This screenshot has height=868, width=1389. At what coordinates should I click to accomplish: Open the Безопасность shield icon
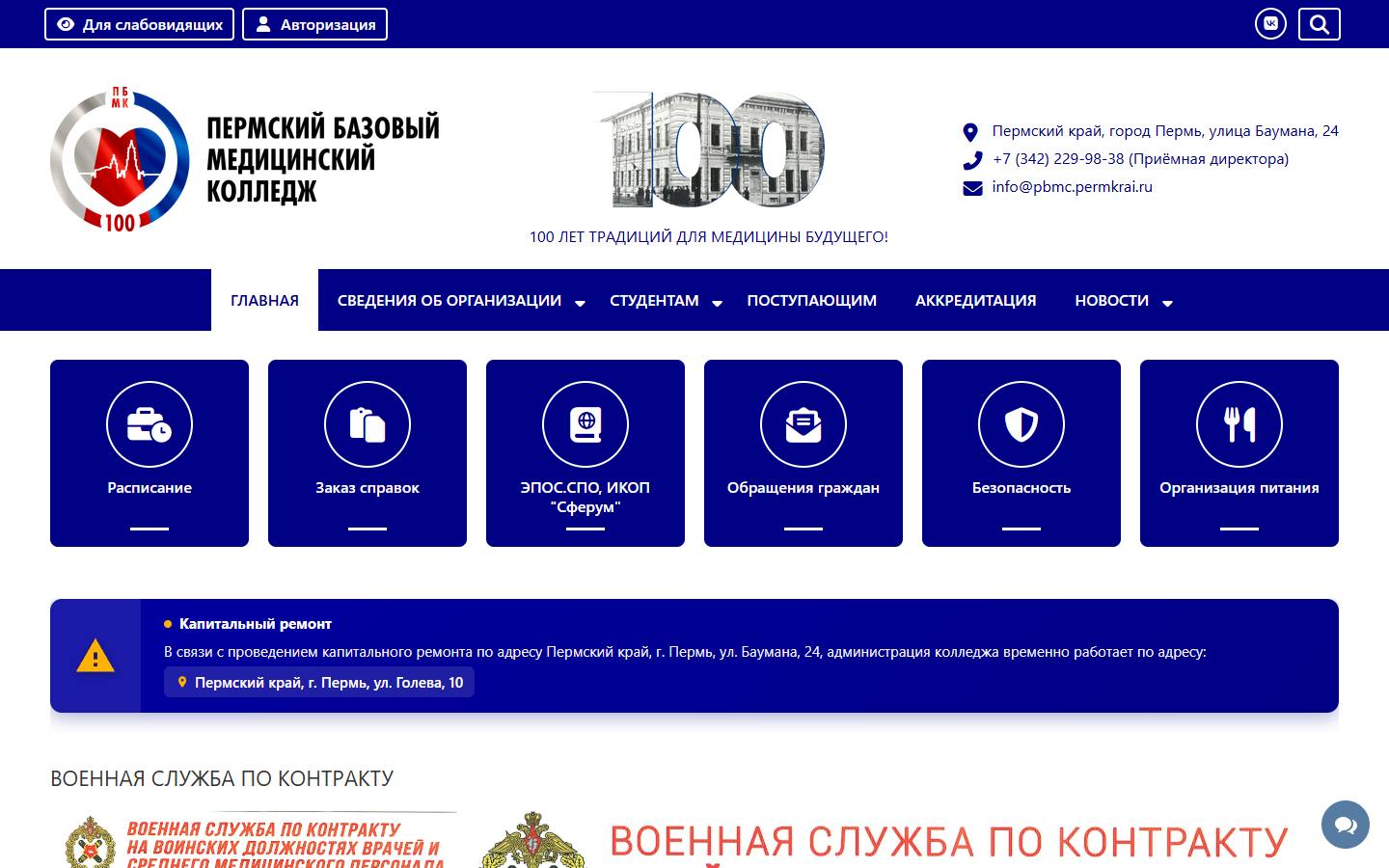(1021, 424)
